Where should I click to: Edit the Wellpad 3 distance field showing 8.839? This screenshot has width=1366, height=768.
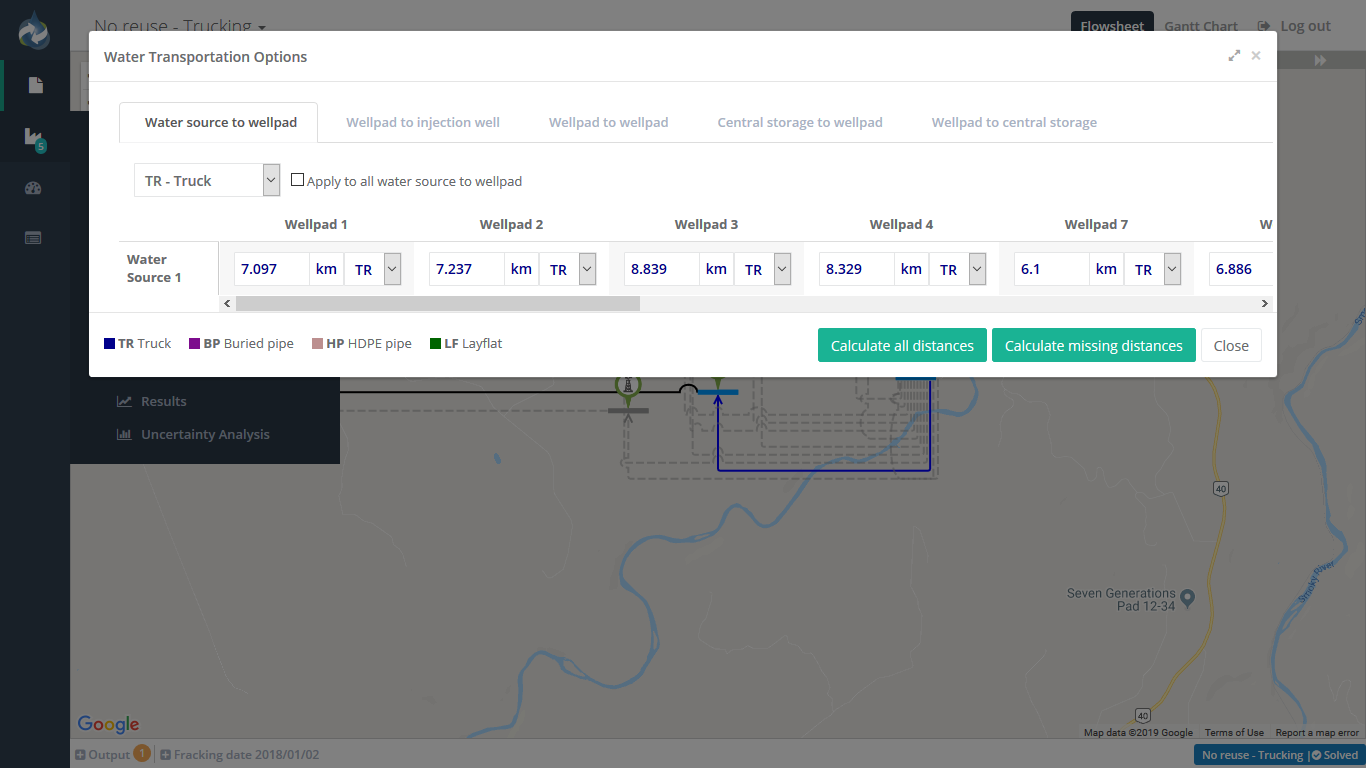(660, 268)
